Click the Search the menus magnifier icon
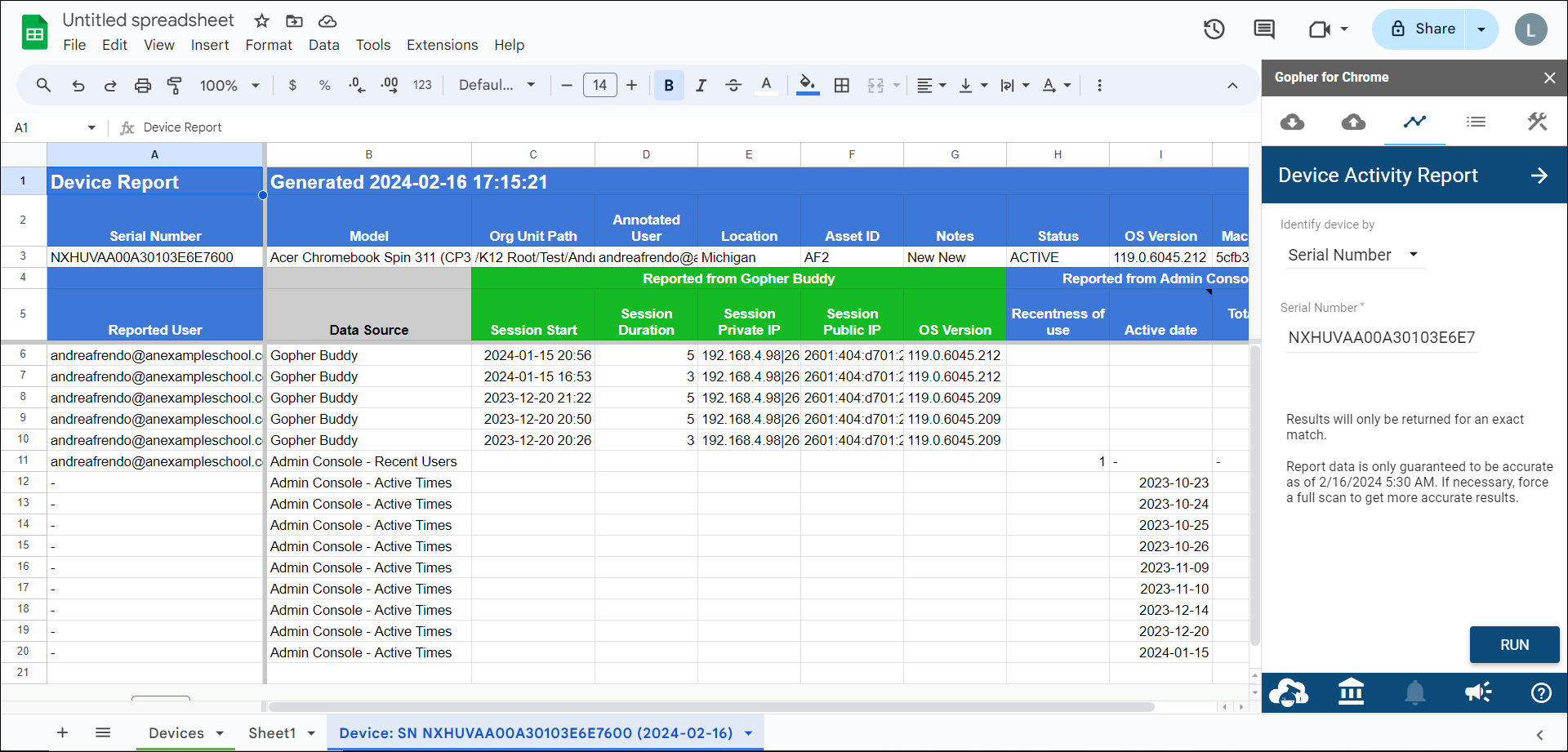Screen dimensions: 1568x752 [44, 85]
